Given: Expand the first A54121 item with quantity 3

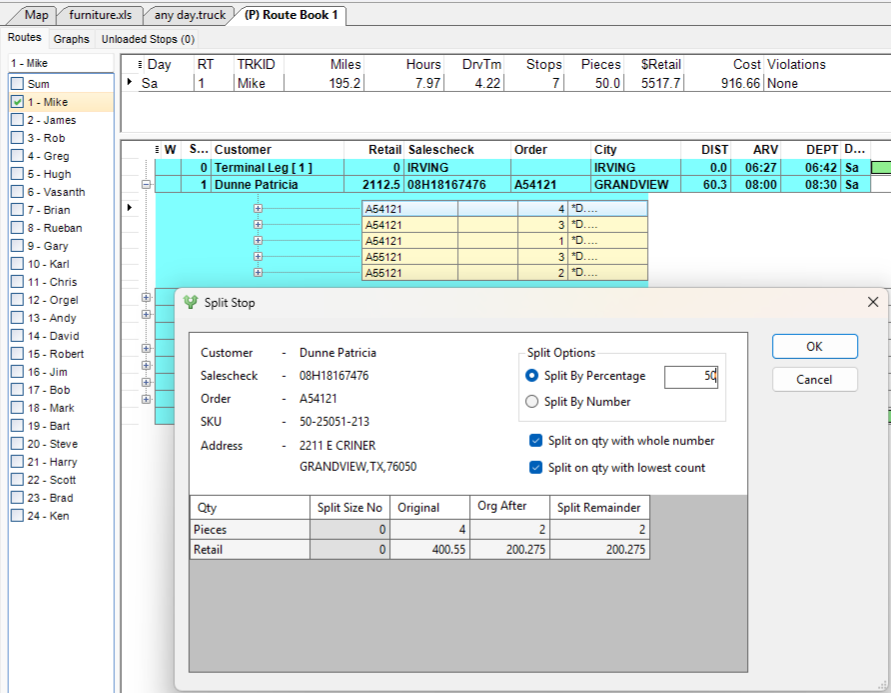Looking at the screenshot, I should tap(258, 225).
